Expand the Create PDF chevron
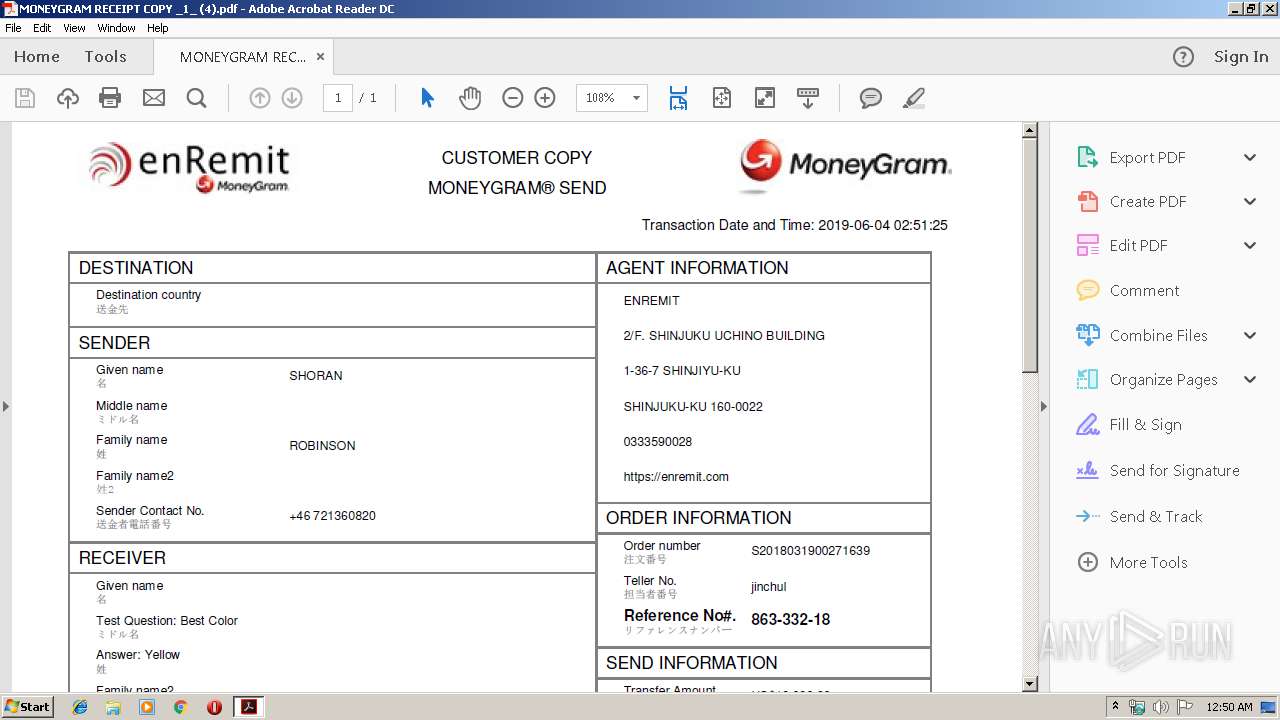Image resolution: width=1280 pixels, height=720 pixels. pos(1250,201)
